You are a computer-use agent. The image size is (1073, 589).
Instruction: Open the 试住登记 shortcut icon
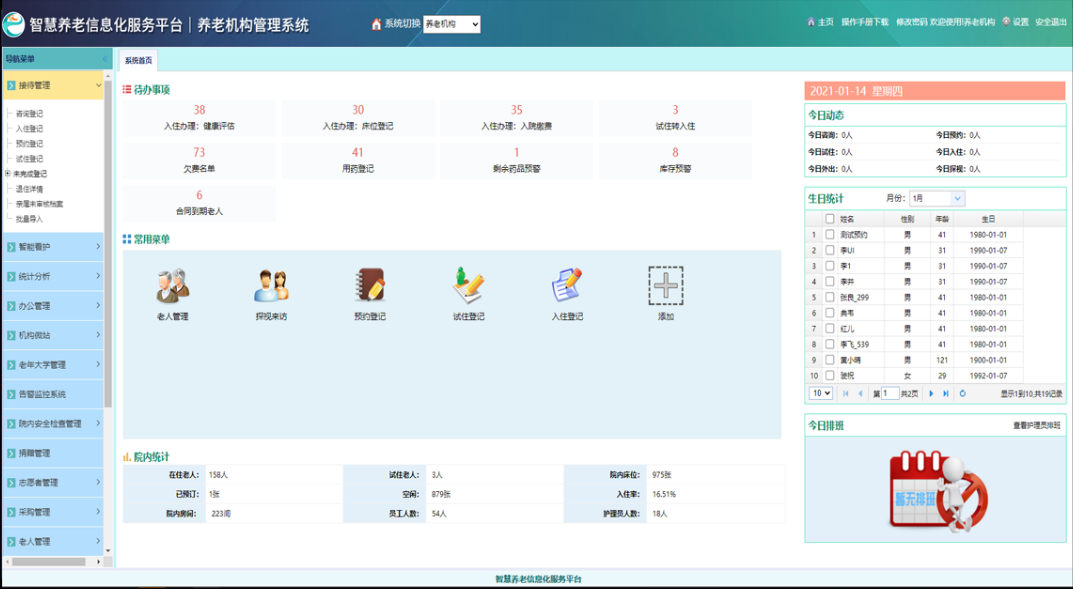[469, 285]
